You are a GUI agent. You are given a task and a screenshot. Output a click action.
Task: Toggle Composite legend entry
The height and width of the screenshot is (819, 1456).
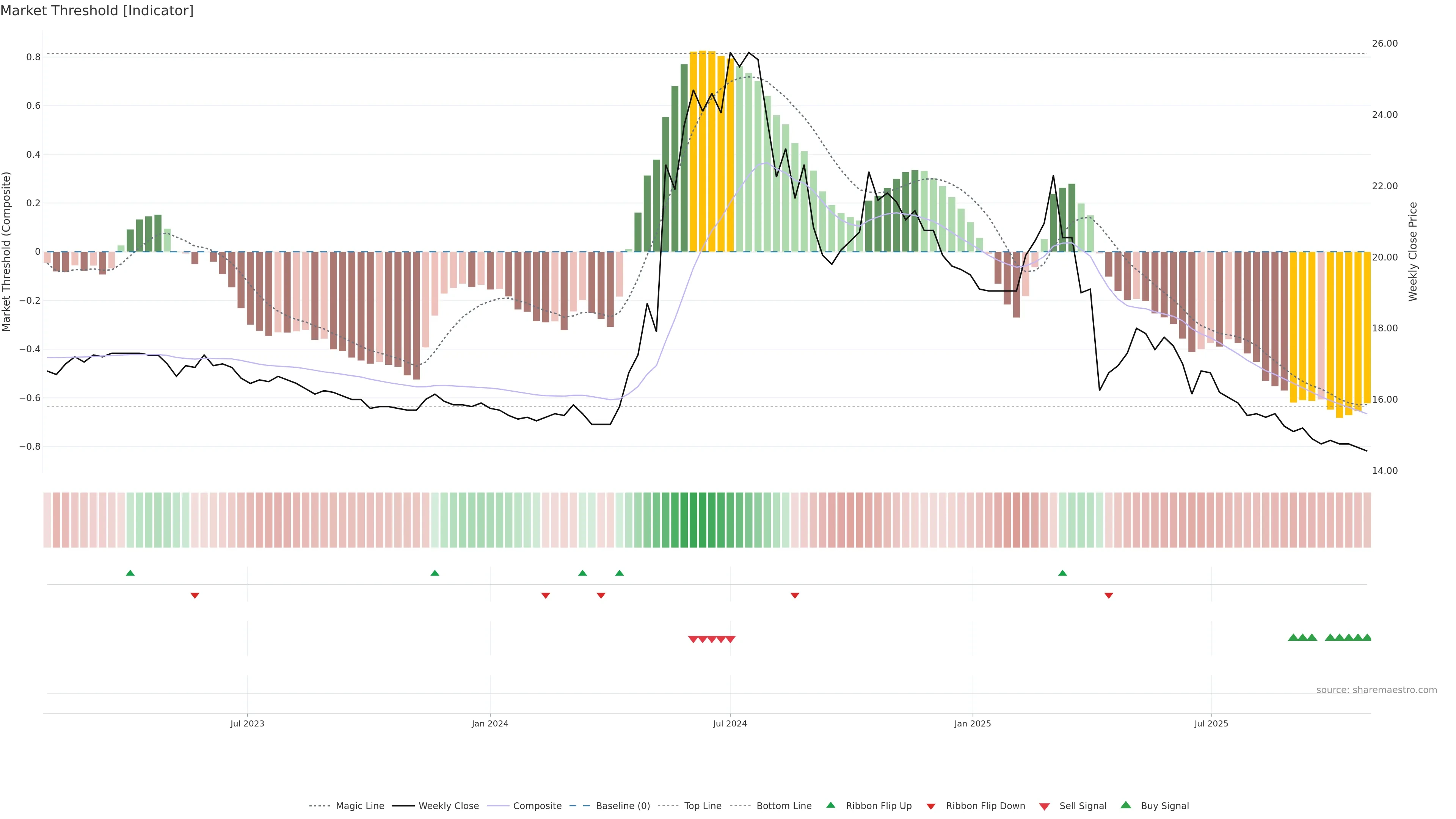tap(537, 806)
